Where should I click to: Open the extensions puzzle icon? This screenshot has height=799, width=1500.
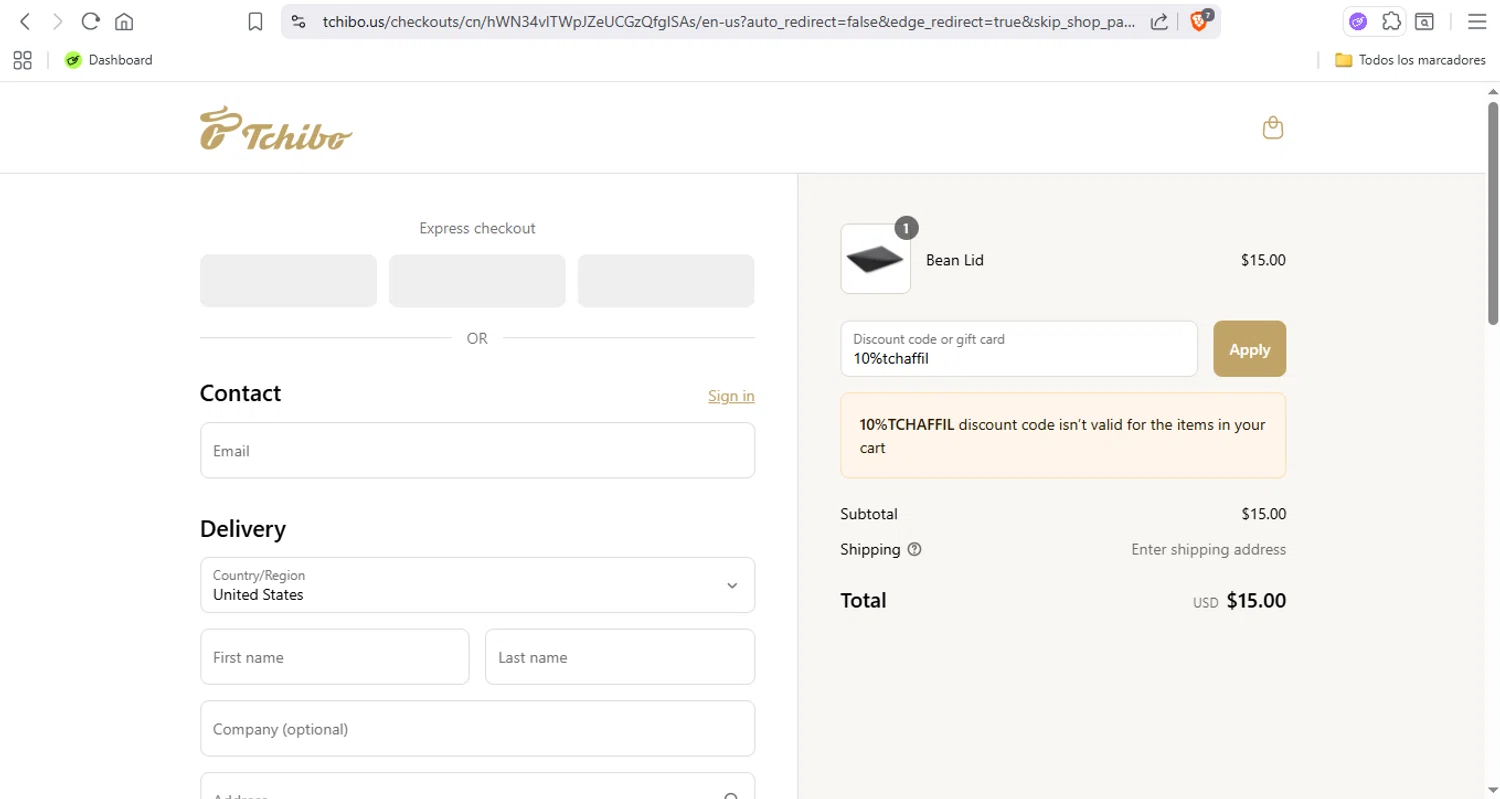click(1391, 21)
